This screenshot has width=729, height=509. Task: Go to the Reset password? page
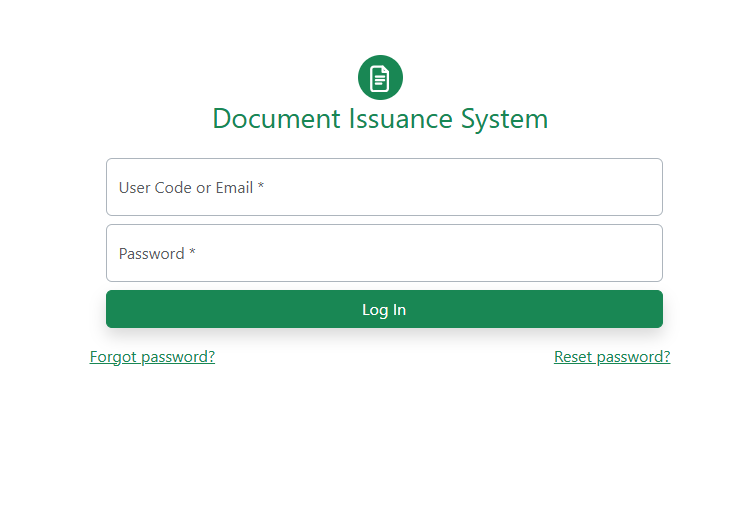pos(612,357)
